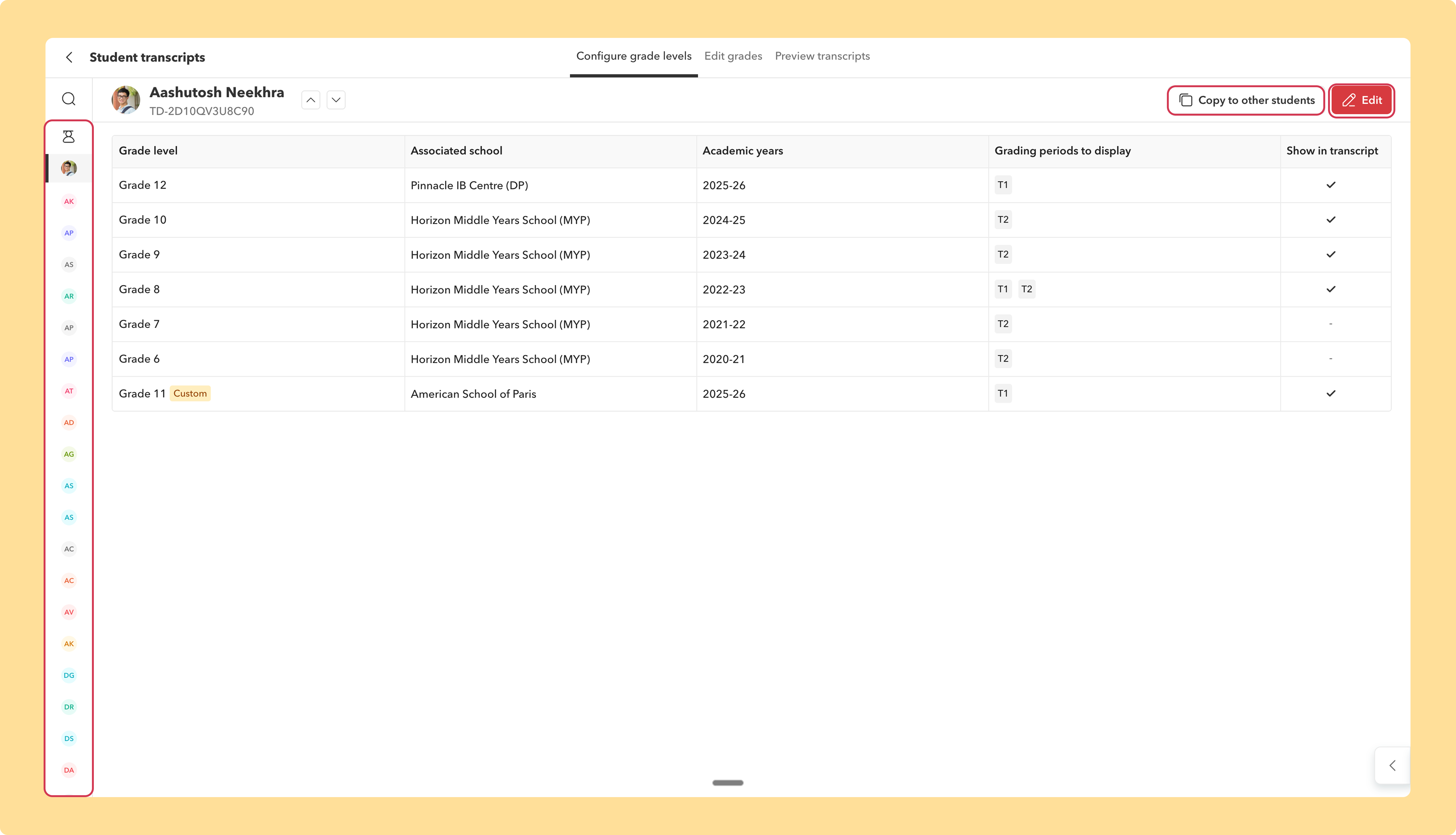Select the active student photo avatar in sidebar
Image resolution: width=1456 pixels, height=835 pixels.
point(69,168)
